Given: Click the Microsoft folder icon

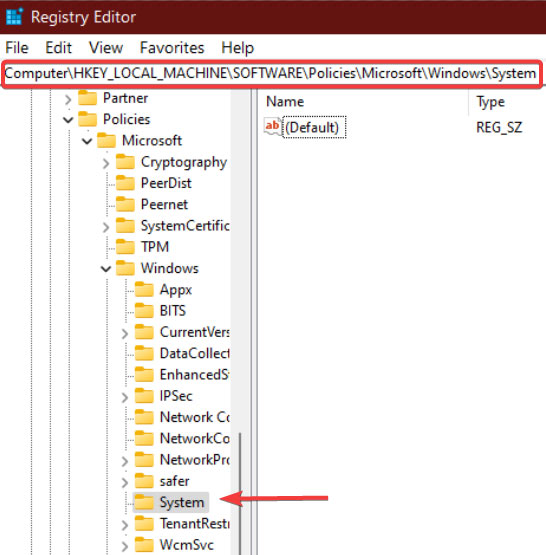Looking at the screenshot, I should [107, 141].
